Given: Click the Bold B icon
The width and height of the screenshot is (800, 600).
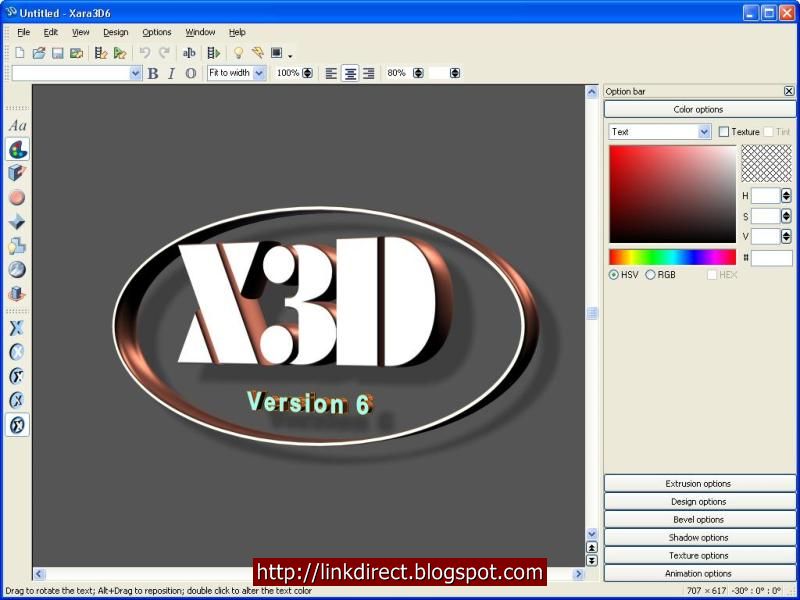Looking at the screenshot, I should 153,73.
